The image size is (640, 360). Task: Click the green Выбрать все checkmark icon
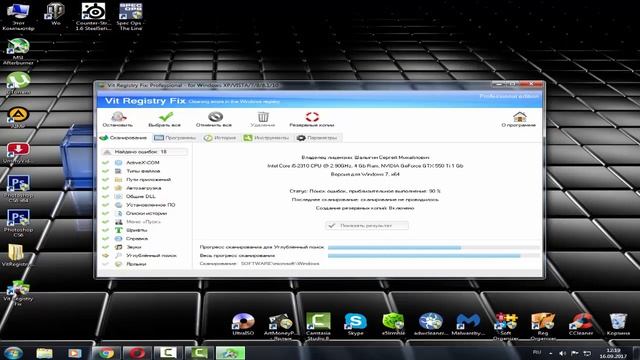pos(166,117)
